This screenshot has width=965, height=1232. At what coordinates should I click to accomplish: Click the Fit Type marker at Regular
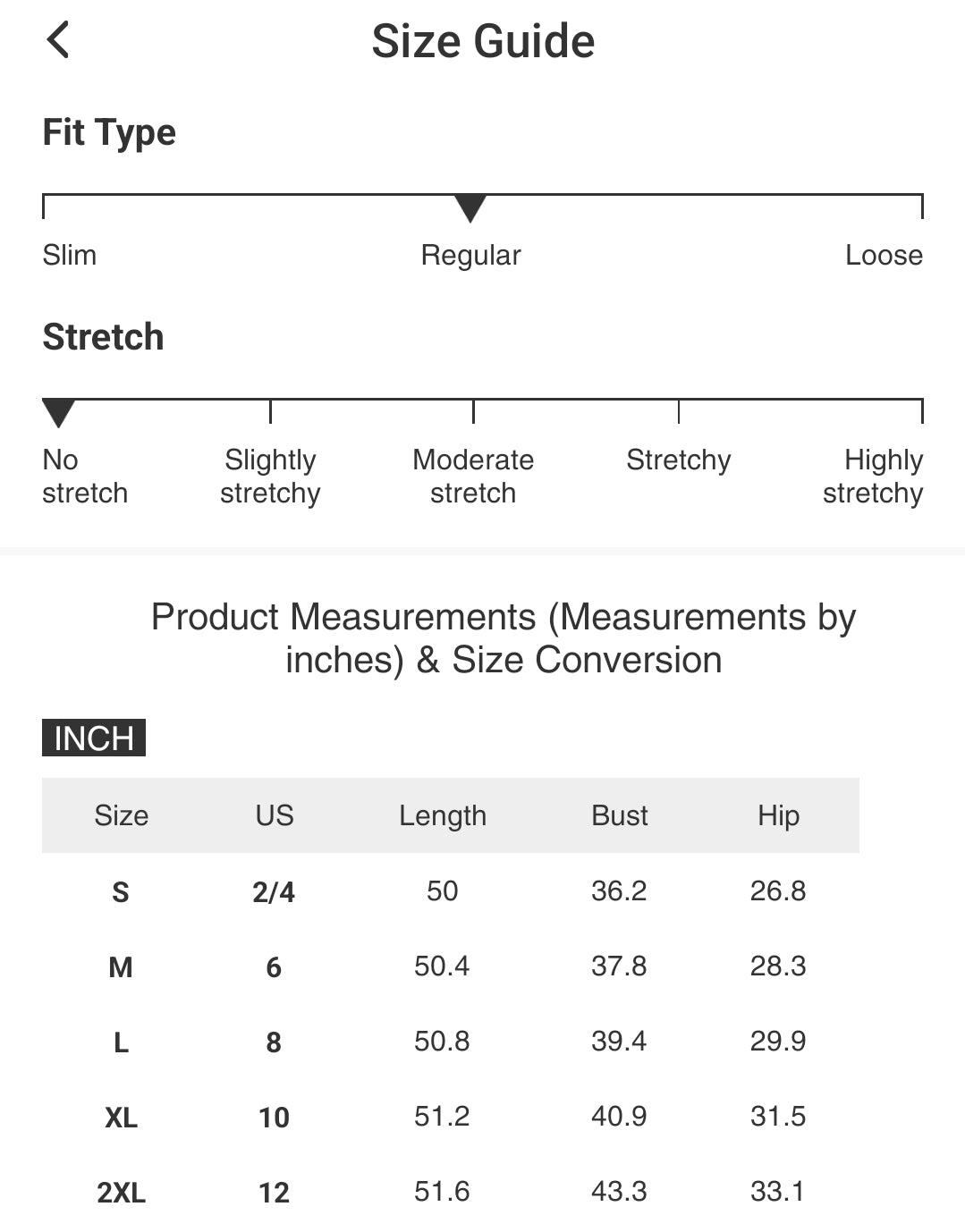[470, 208]
